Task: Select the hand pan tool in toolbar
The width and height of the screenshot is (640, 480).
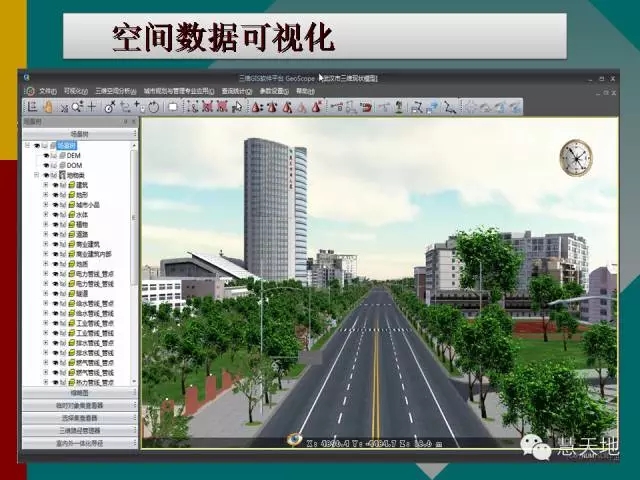Action: point(47,106)
